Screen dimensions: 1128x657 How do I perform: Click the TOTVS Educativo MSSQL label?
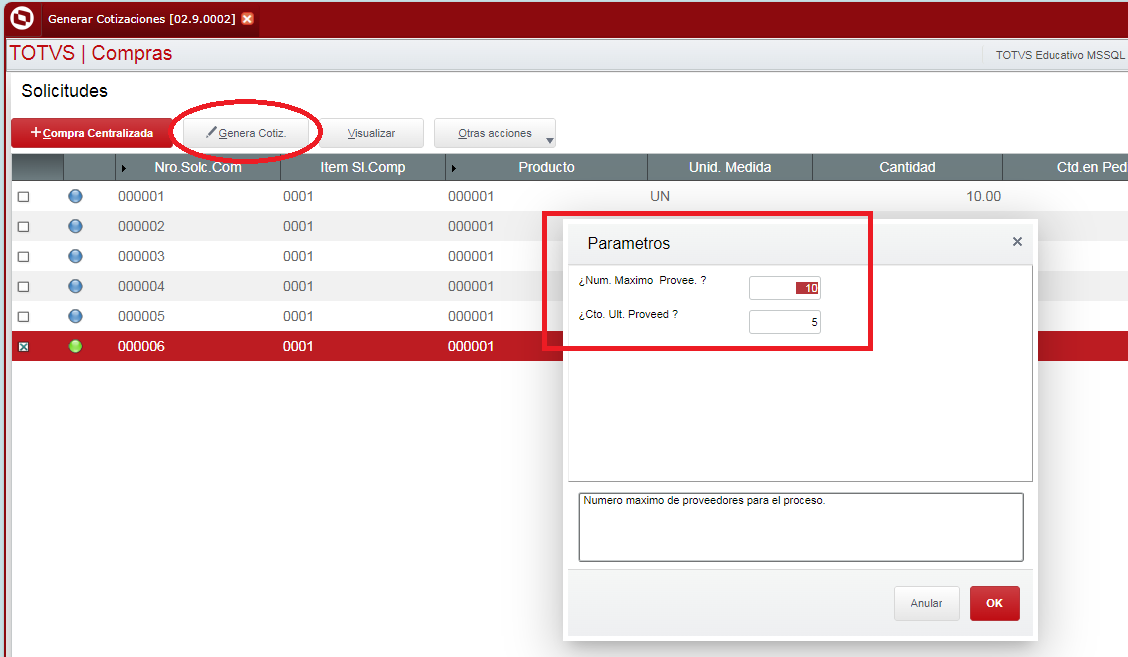1060,55
